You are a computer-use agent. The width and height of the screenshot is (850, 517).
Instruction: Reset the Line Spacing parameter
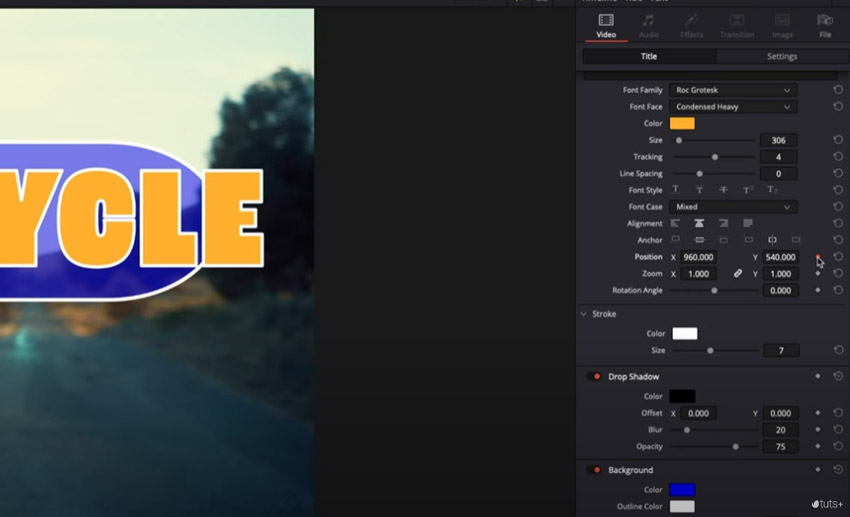pyautogui.click(x=838, y=173)
